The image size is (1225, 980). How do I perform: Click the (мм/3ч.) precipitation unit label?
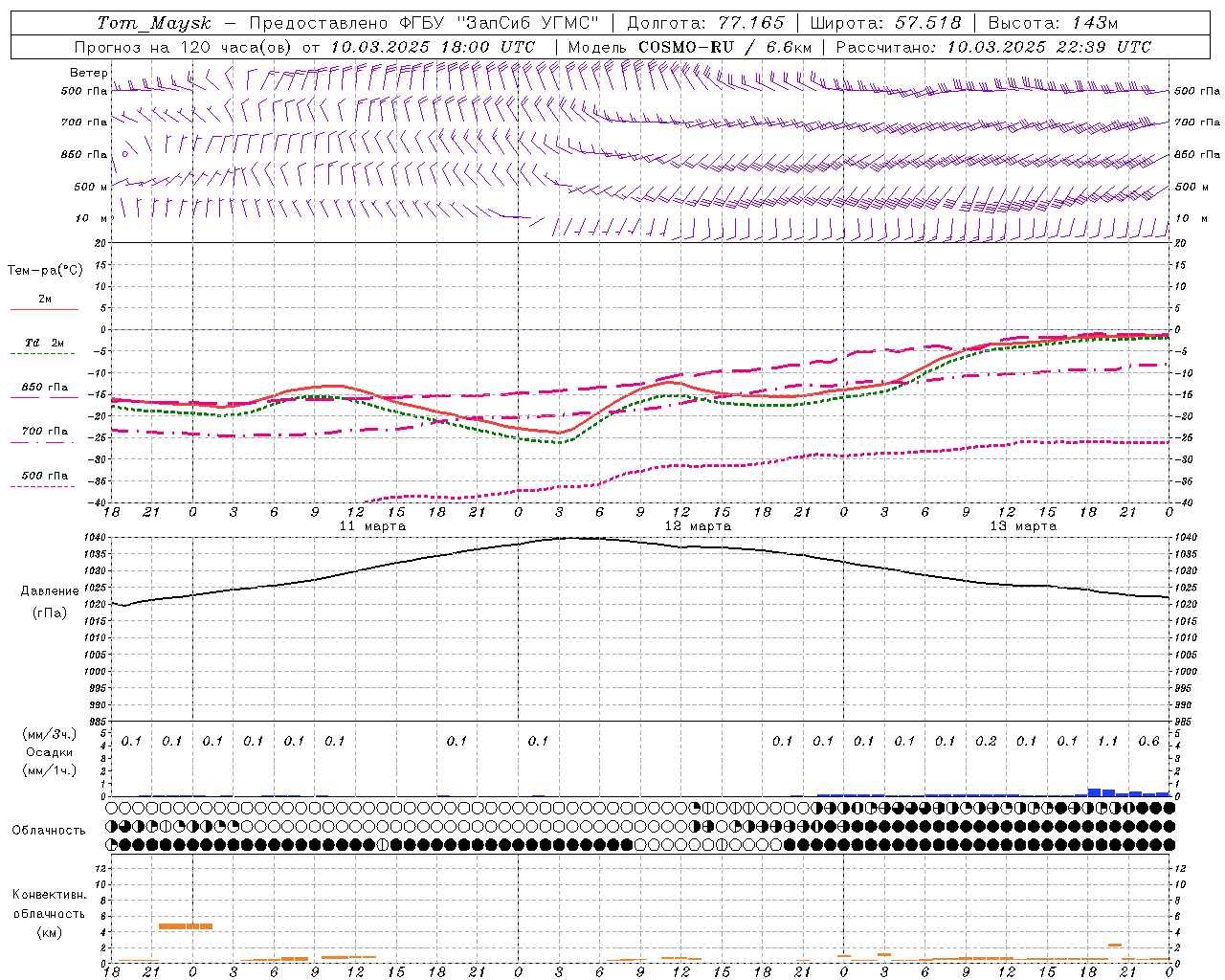[50, 734]
